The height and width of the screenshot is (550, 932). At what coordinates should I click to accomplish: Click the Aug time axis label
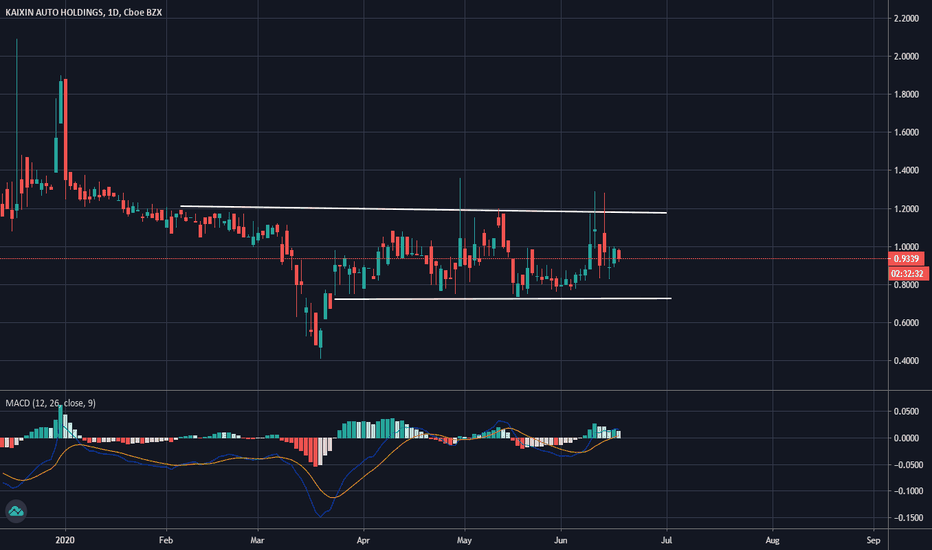tap(772, 540)
